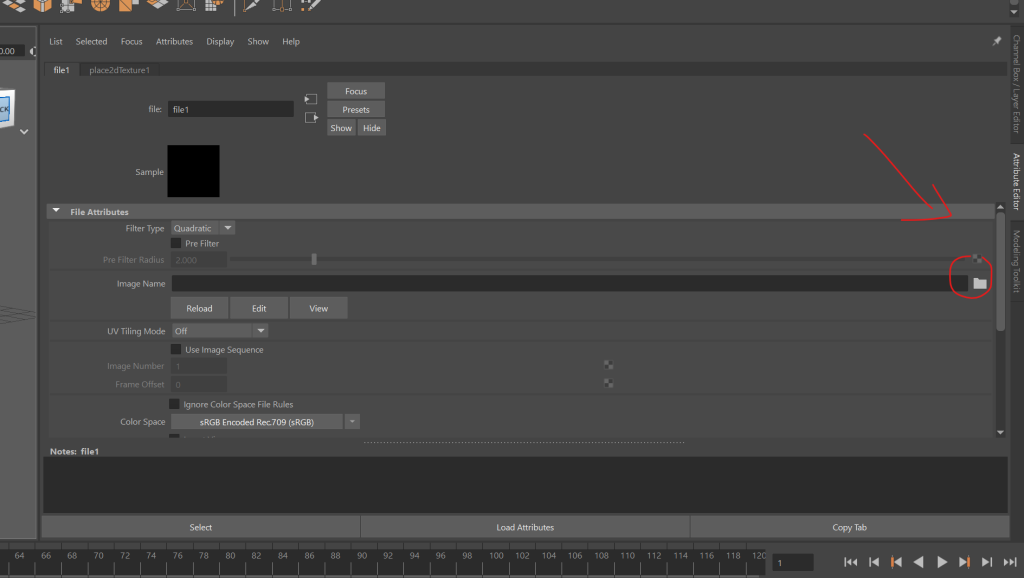
Task: Click the pin icon in Attribute Editor
Action: point(996,42)
